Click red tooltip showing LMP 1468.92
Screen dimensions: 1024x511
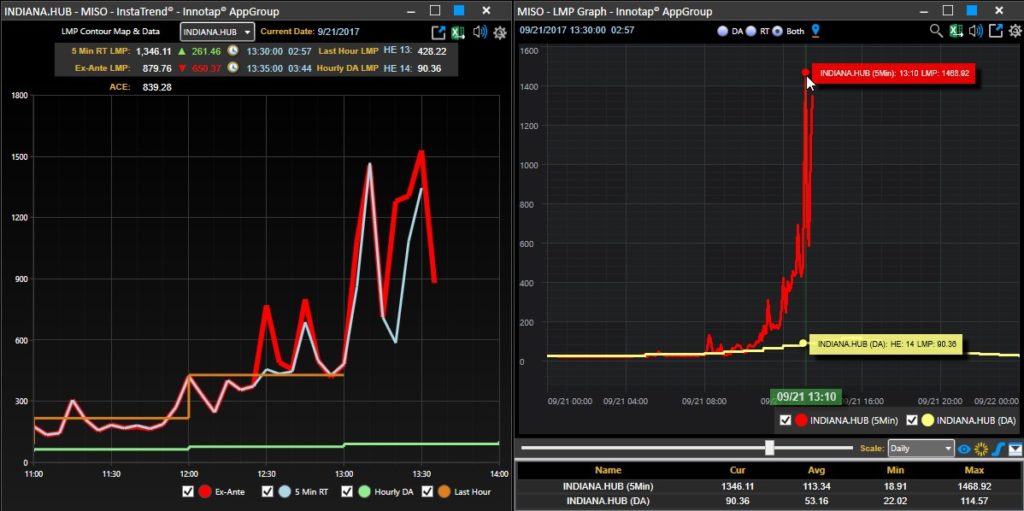[x=895, y=74]
